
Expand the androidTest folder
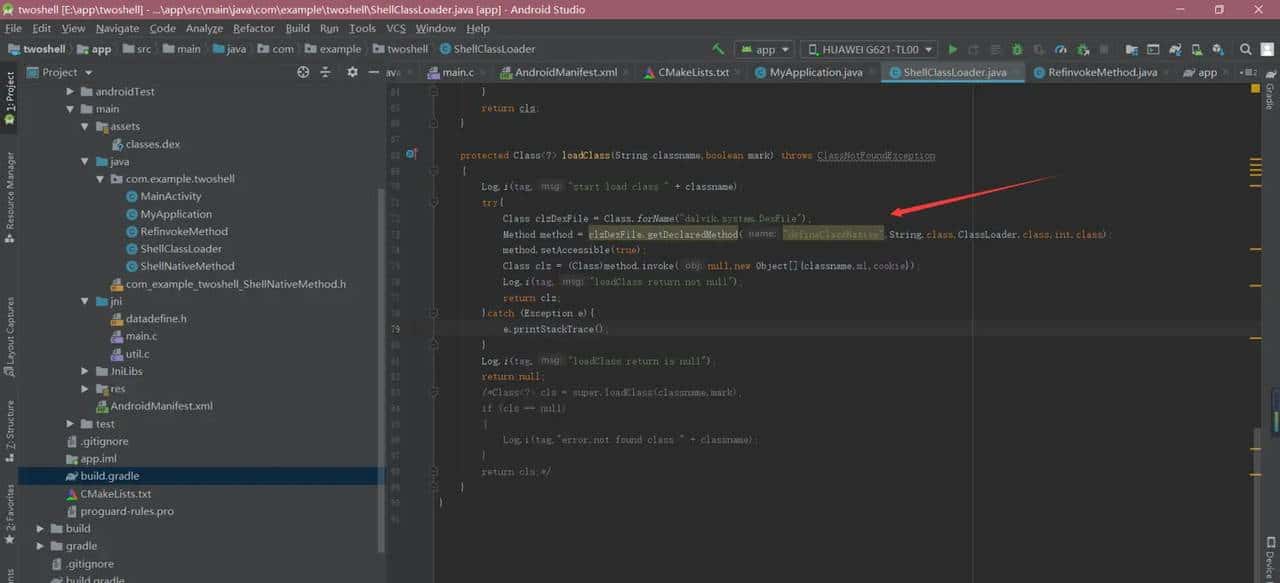pyautogui.click(x=71, y=91)
